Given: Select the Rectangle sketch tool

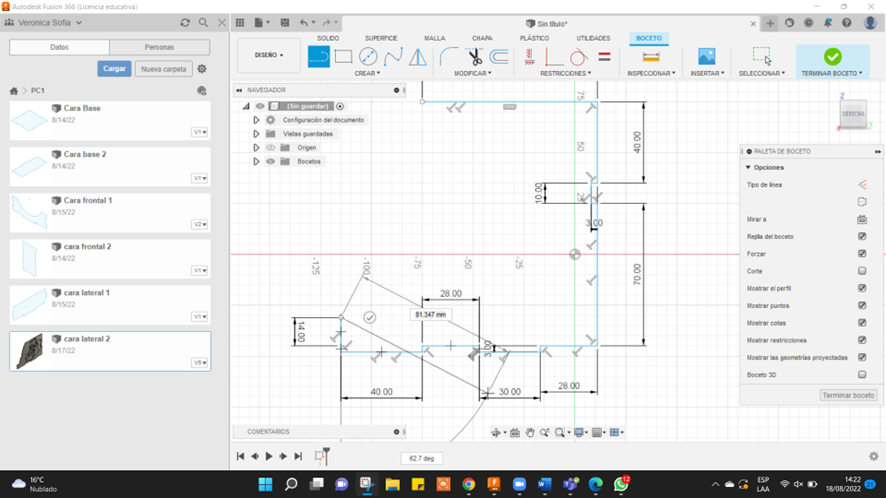Looking at the screenshot, I should click(343, 57).
